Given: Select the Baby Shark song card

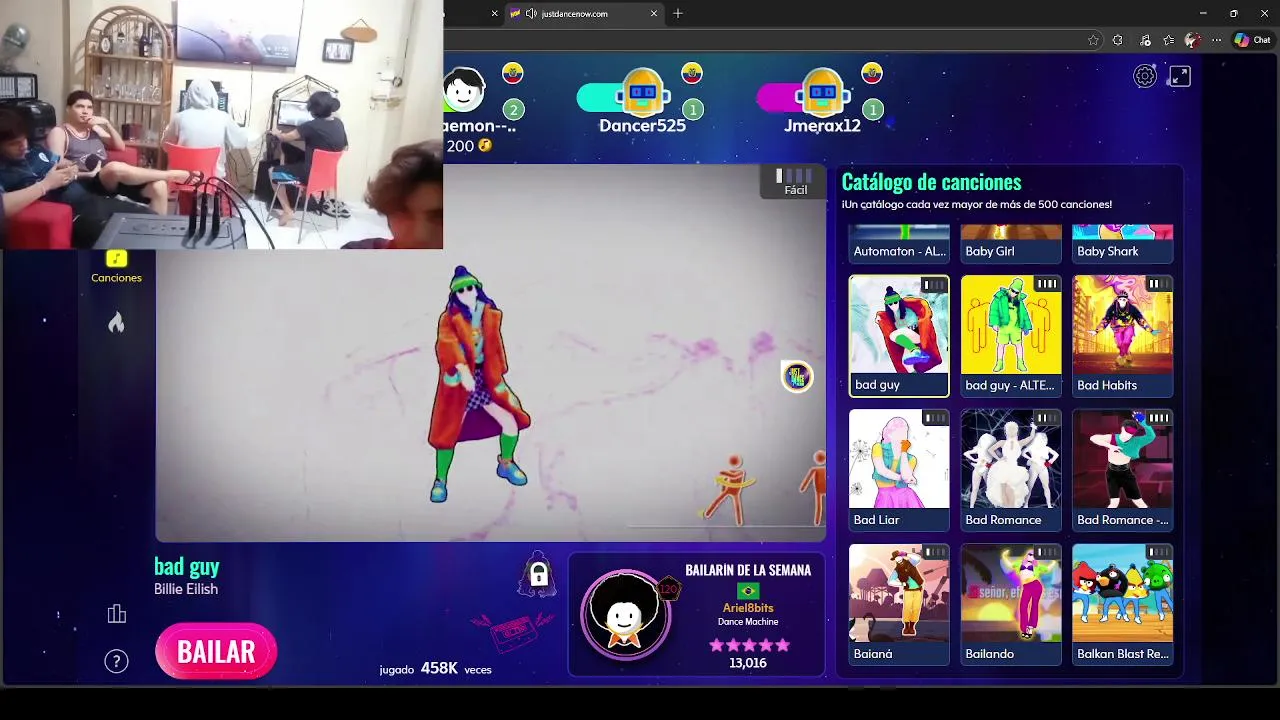Looking at the screenshot, I should (x=1122, y=244).
